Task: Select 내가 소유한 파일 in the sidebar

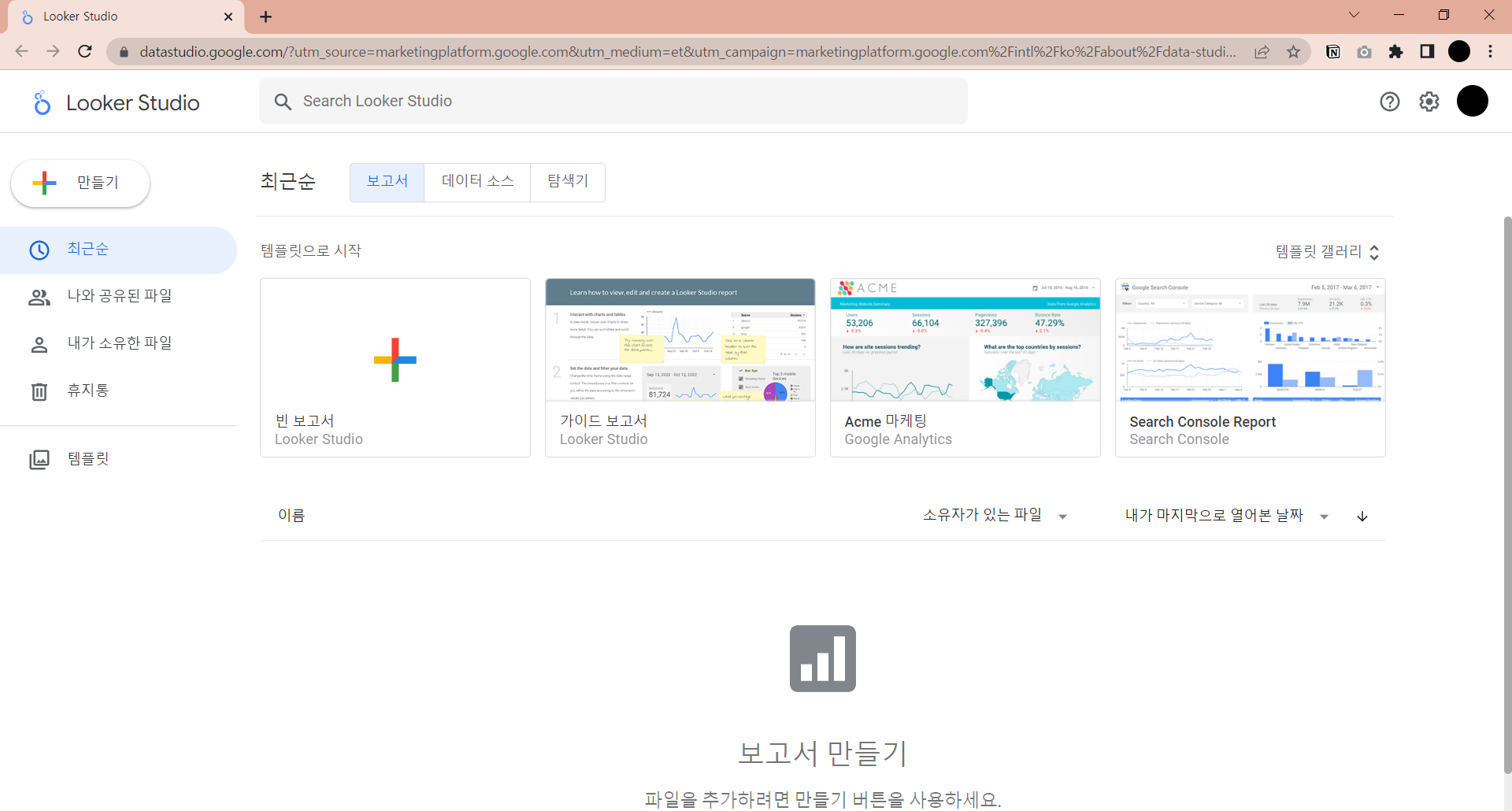Action: [x=118, y=344]
